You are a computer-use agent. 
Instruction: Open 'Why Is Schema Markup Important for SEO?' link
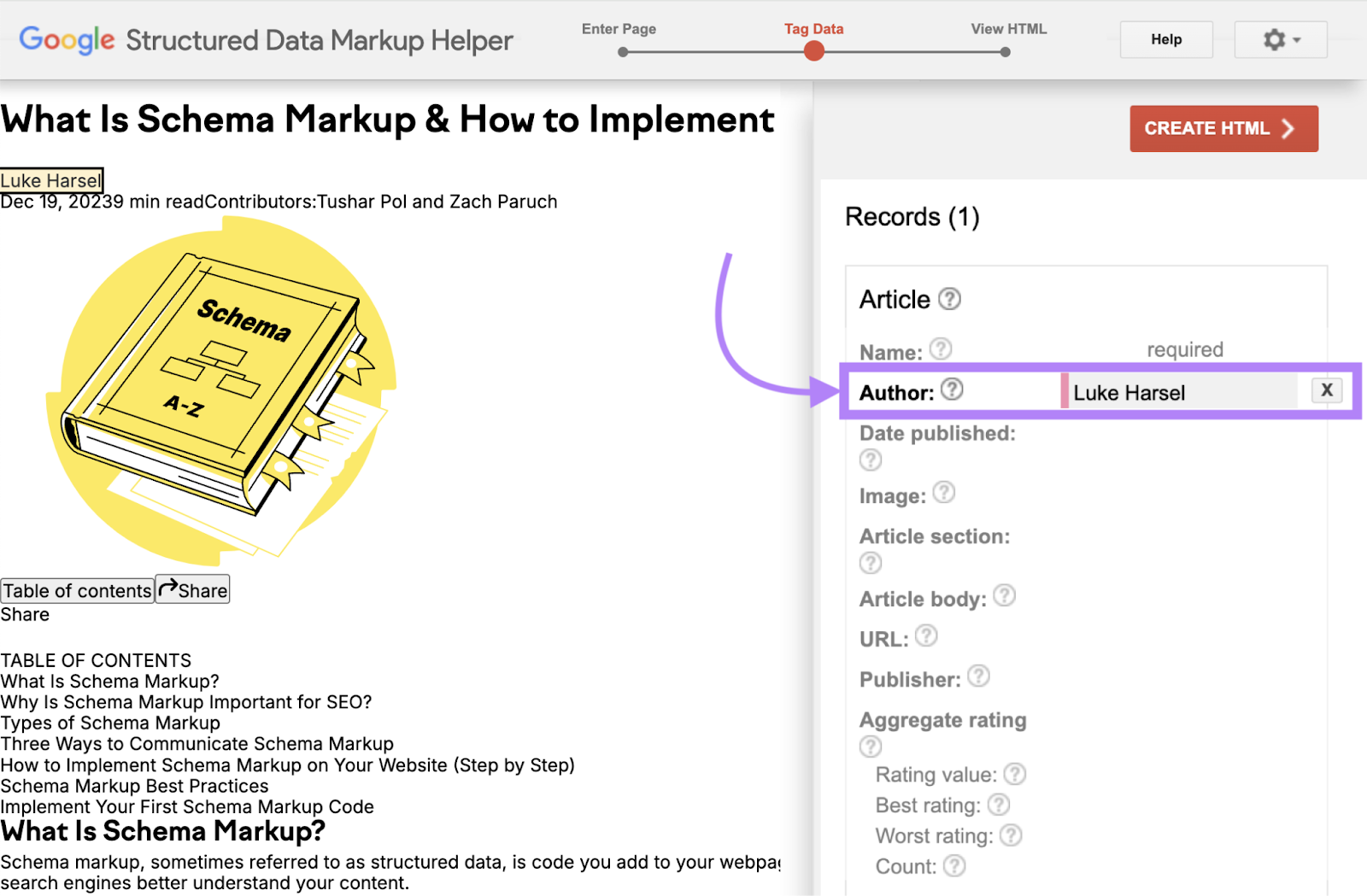(186, 701)
